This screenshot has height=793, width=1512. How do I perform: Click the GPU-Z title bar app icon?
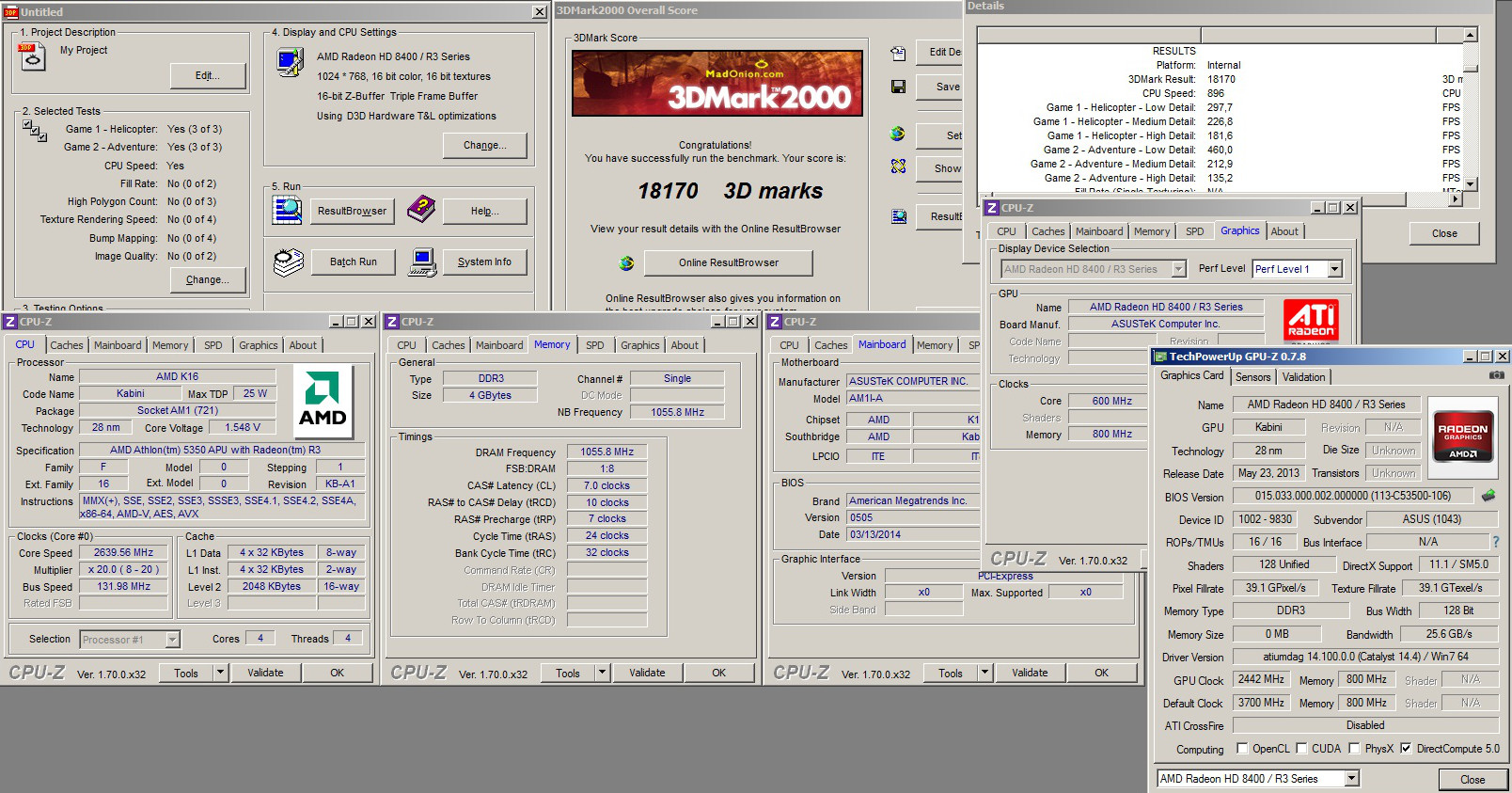tap(1161, 357)
